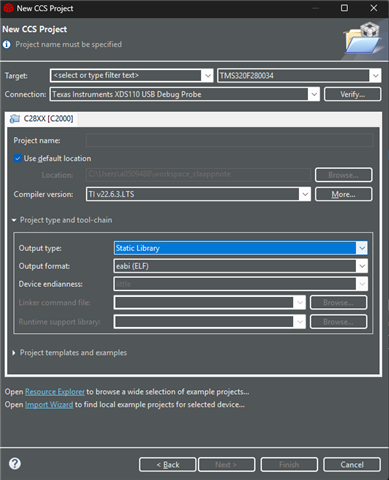Open the Connection dropdown arrow

coord(314,94)
